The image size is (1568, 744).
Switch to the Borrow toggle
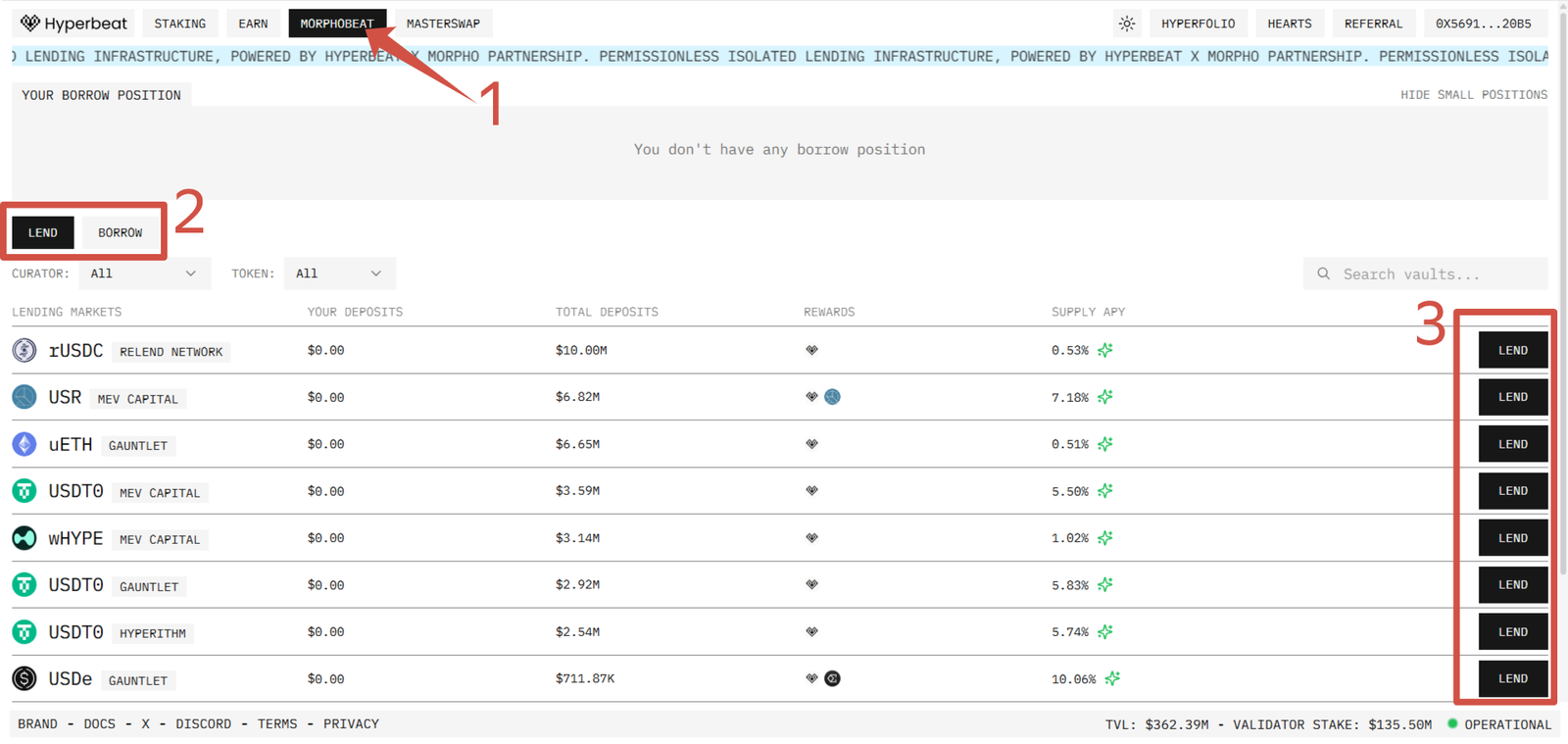coord(120,232)
